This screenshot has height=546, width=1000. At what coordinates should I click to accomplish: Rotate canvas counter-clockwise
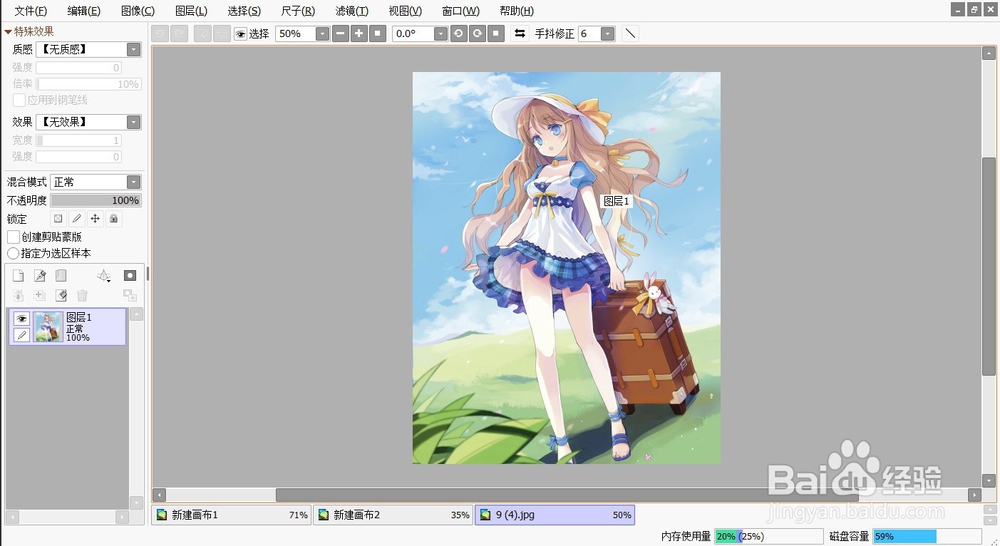(x=459, y=33)
